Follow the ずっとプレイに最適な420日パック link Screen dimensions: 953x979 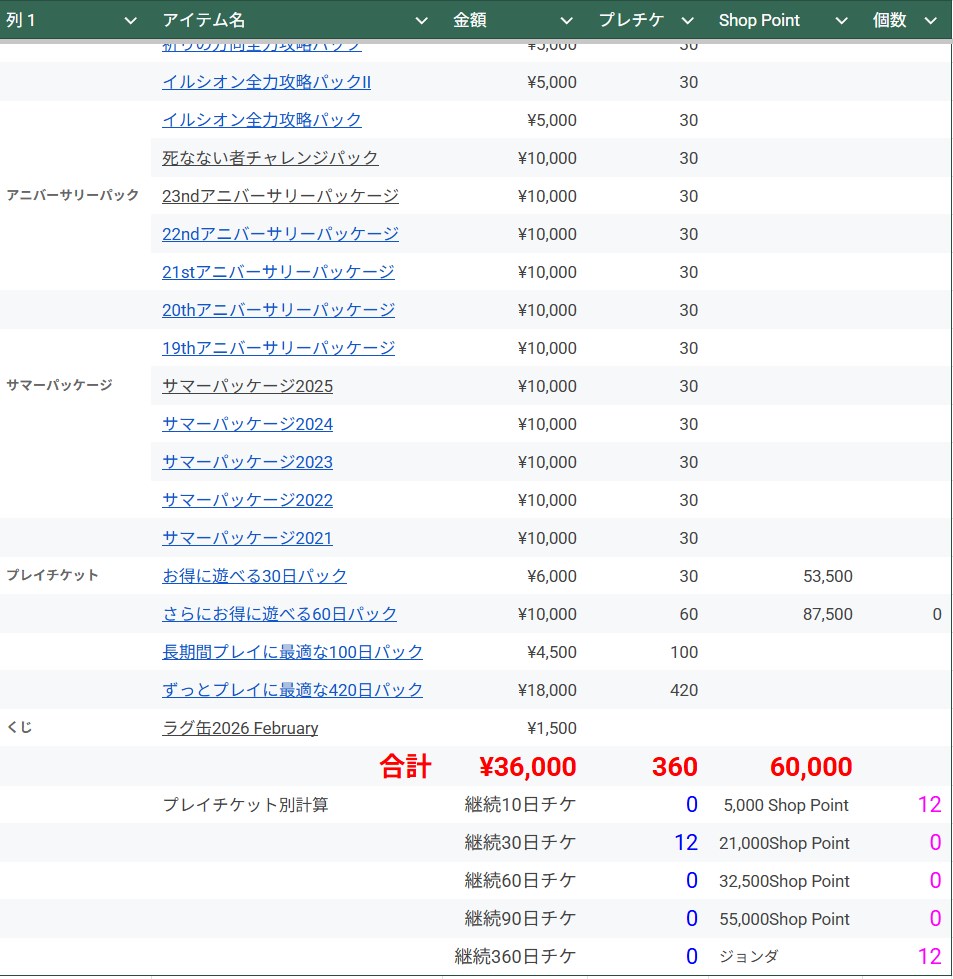point(292,690)
